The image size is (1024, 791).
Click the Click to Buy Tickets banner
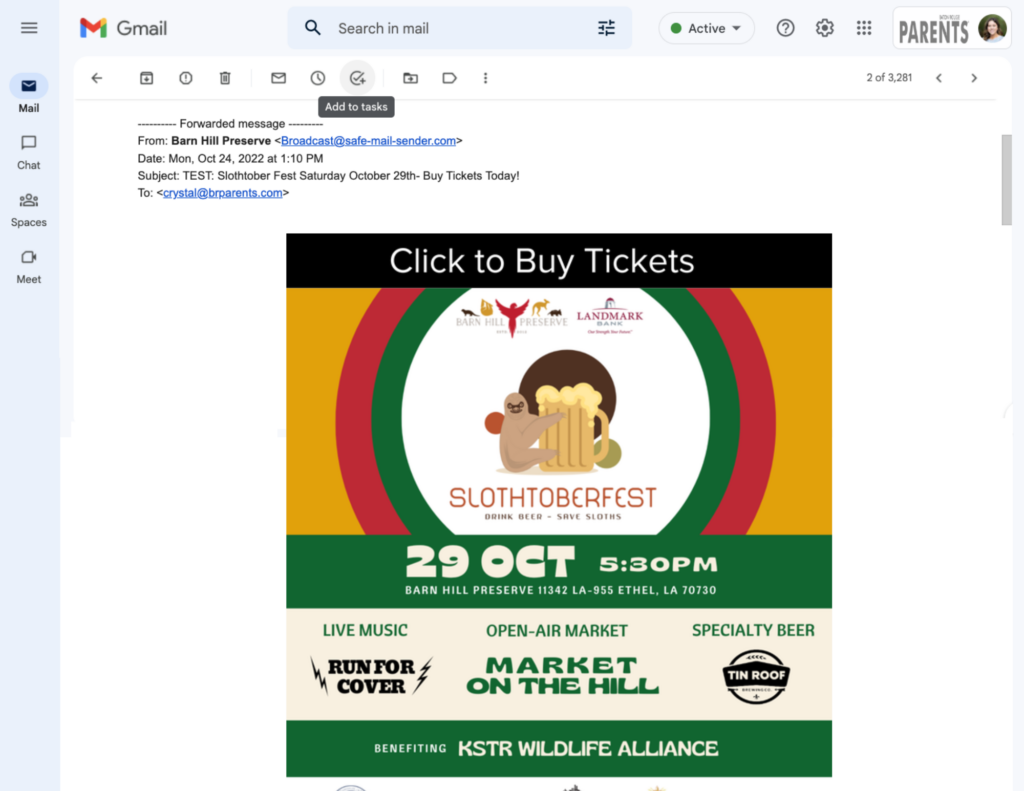[x=559, y=261]
